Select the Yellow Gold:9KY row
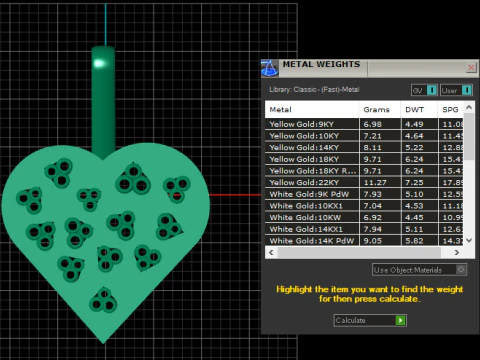 coord(364,124)
